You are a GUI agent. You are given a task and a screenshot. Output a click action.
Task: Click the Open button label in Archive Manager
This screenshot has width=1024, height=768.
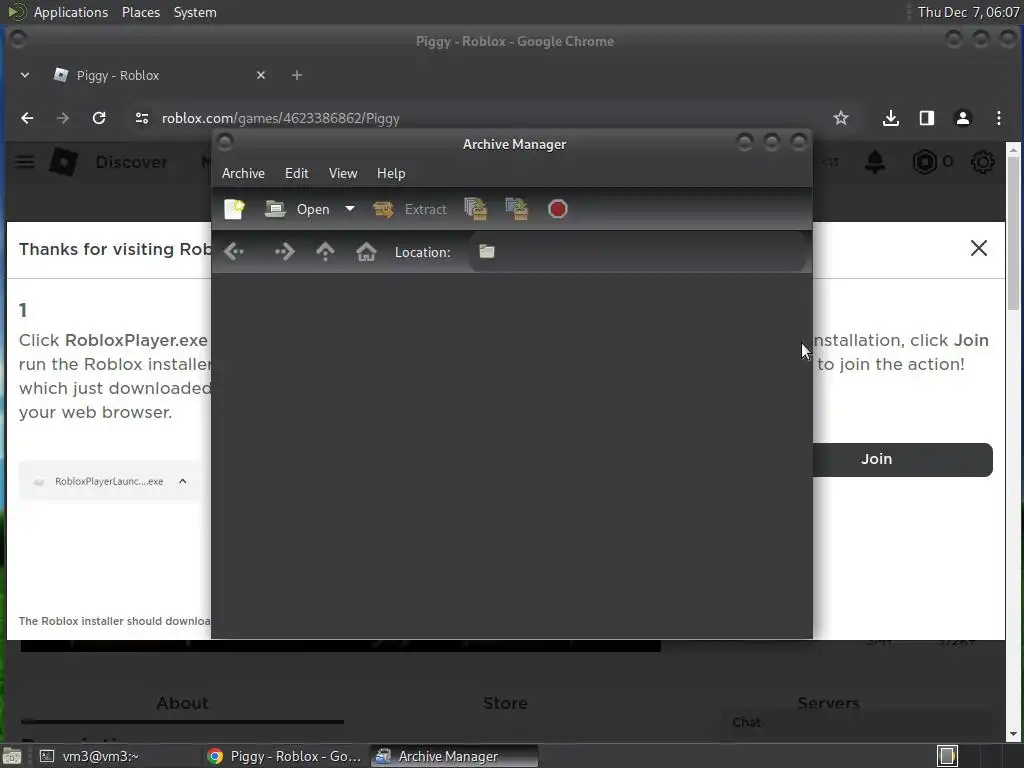click(313, 209)
